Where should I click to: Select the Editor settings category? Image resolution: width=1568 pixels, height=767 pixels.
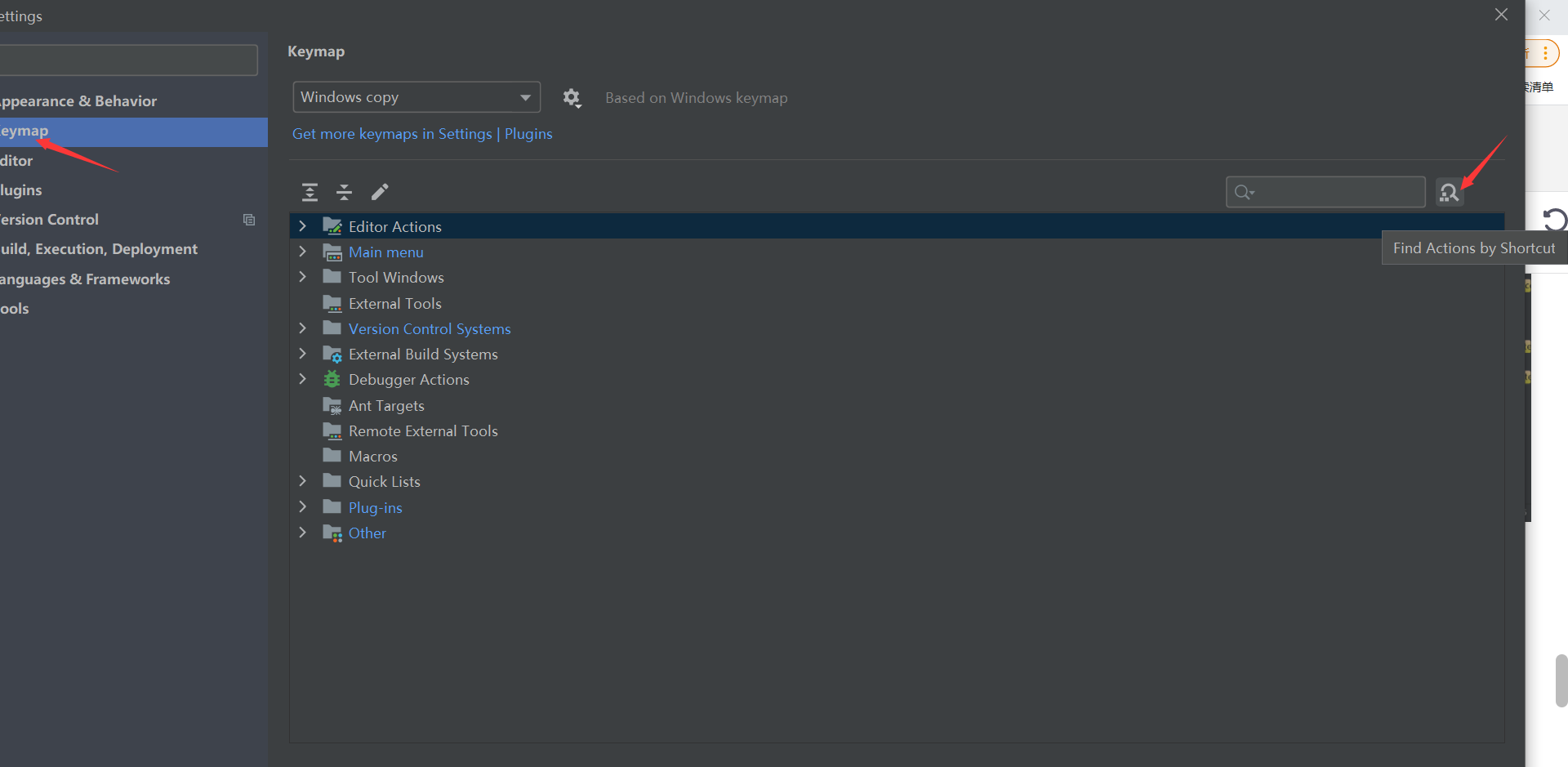134,161
